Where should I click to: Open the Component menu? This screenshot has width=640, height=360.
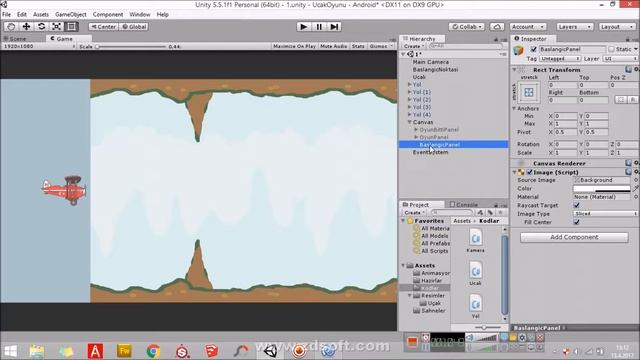pos(108,14)
